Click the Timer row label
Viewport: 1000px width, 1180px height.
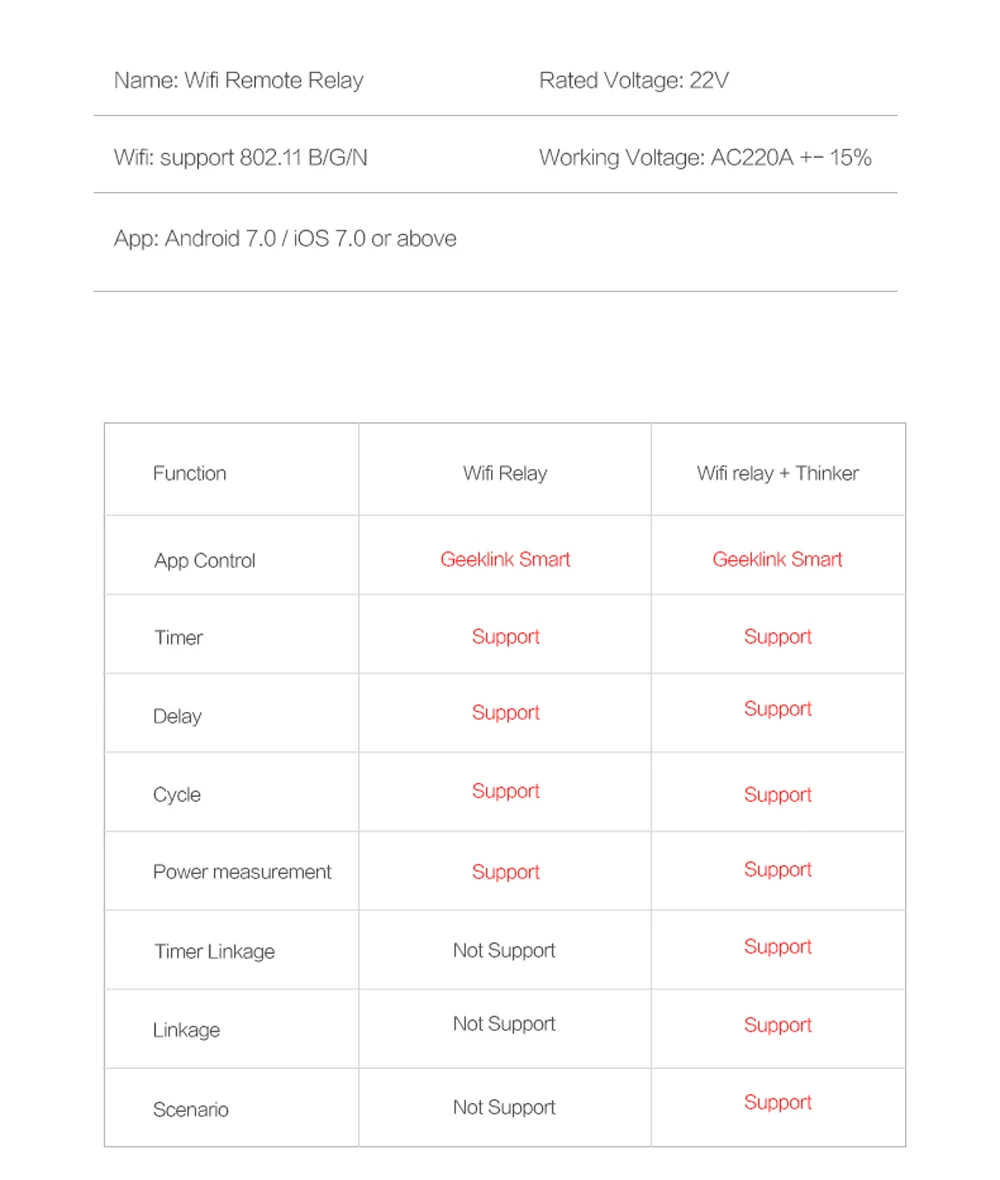click(x=178, y=638)
